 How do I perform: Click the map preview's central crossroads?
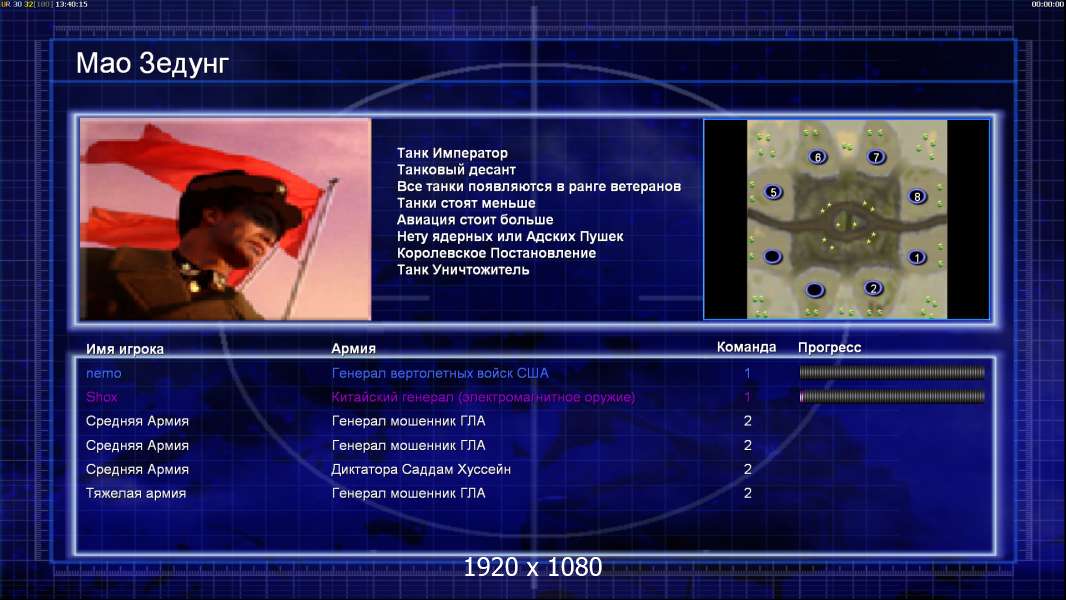847,221
